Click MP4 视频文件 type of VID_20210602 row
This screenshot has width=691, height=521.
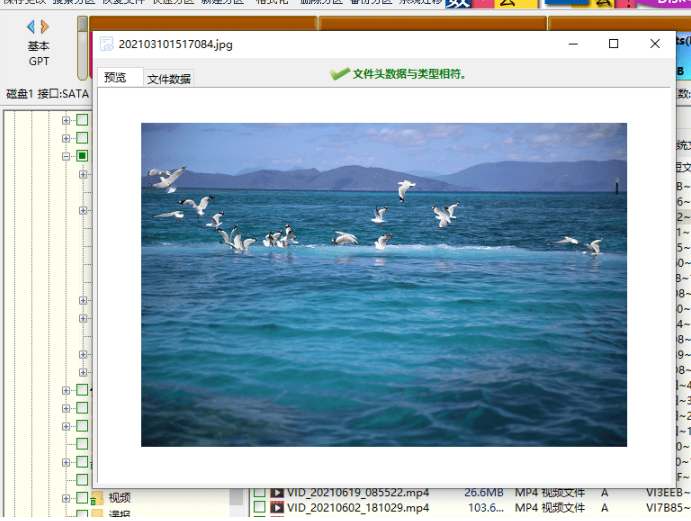coord(550,508)
